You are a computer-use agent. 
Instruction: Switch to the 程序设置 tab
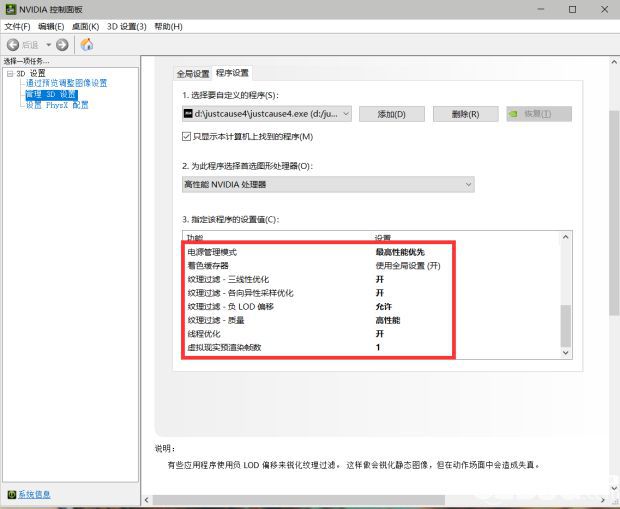coord(232,73)
